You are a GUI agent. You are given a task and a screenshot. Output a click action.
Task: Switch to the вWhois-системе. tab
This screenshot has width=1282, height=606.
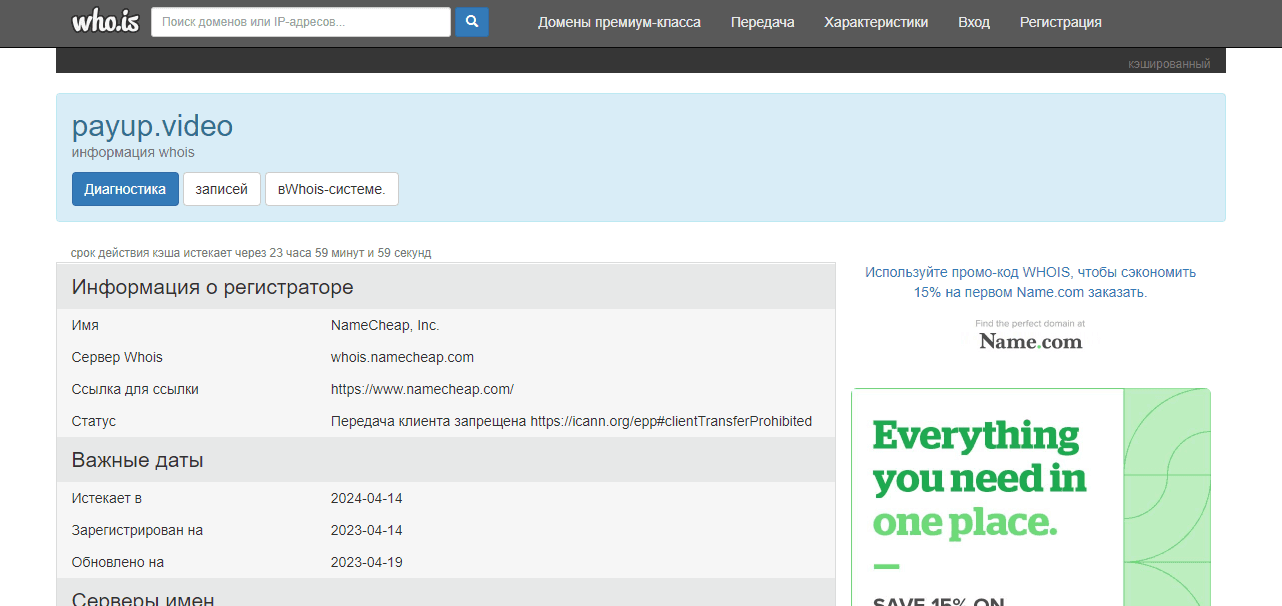[x=331, y=189]
